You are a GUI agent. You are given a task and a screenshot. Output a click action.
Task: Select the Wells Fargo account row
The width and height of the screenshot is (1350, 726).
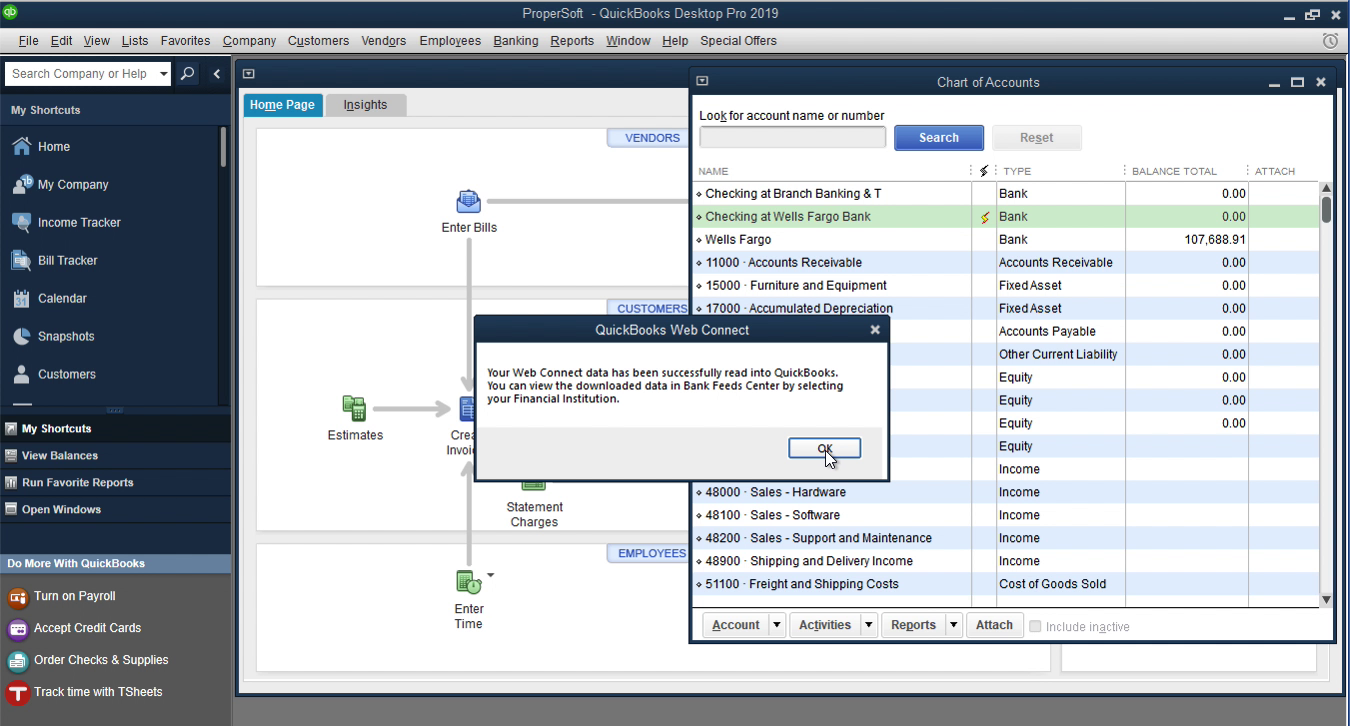click(x=1005, y=240)
